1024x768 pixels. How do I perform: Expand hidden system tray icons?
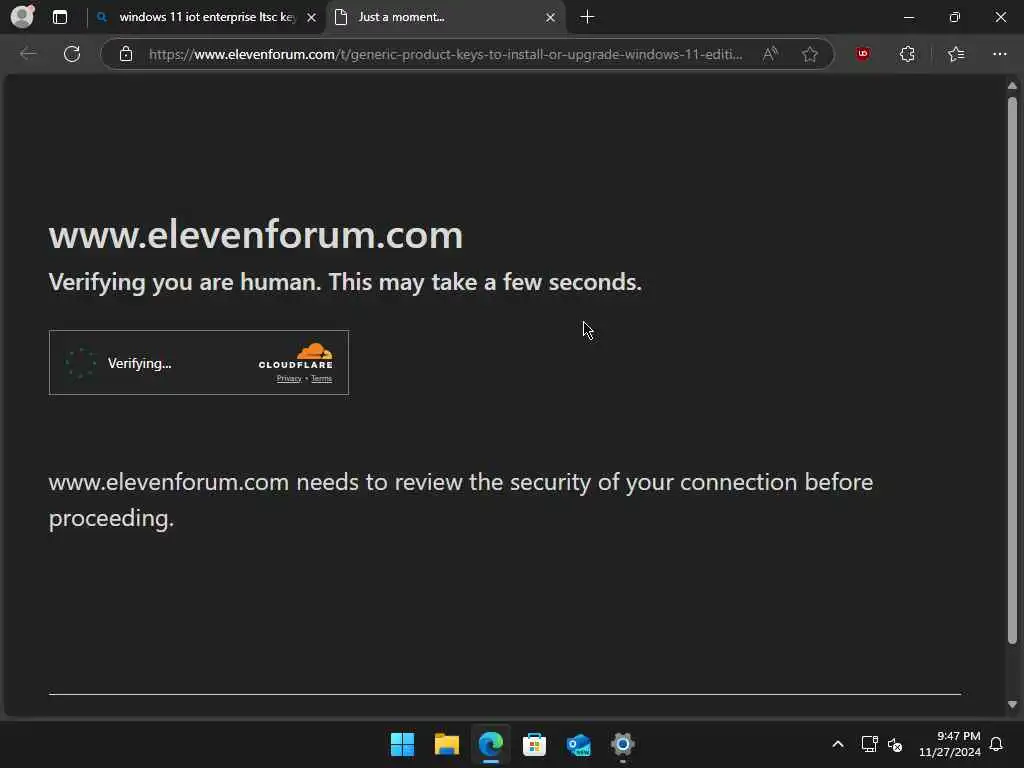click(838, 744)
